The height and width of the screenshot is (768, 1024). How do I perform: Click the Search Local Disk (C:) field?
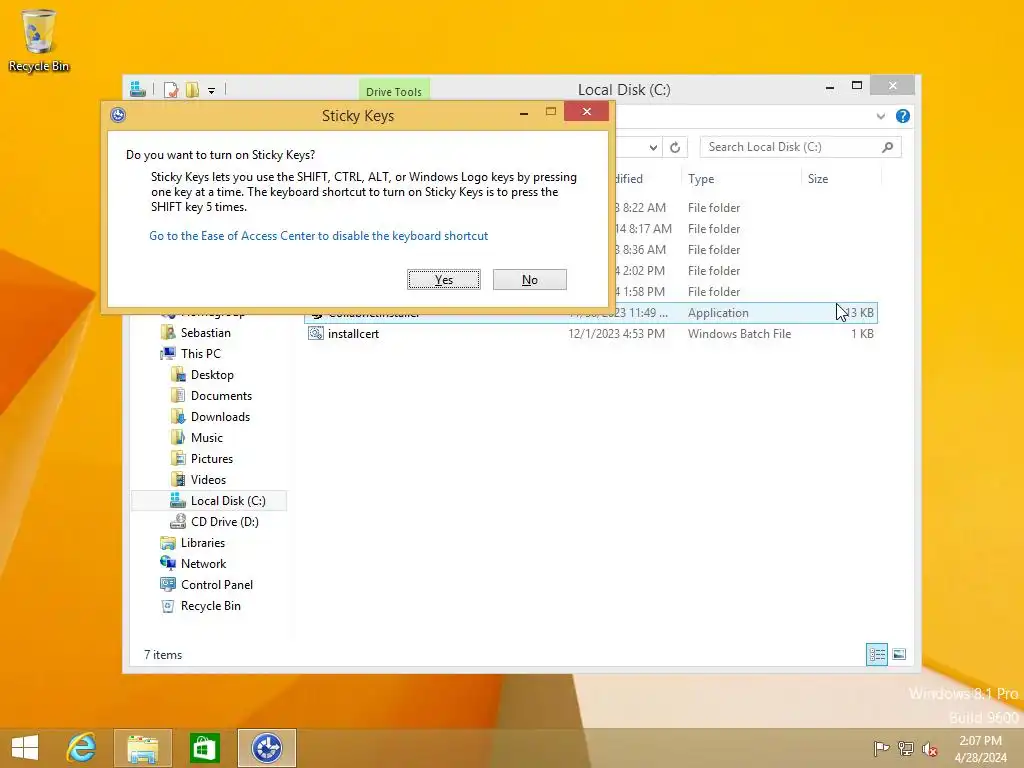point(800,147)
